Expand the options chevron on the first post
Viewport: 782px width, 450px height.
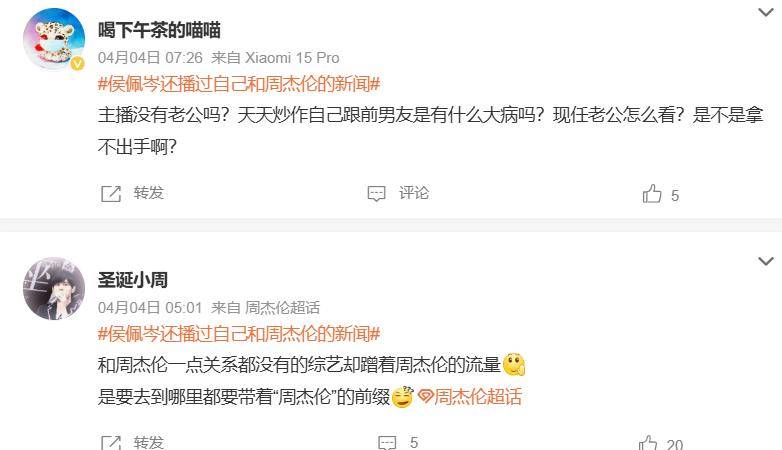pyautogui.click(x=766, y=12)
